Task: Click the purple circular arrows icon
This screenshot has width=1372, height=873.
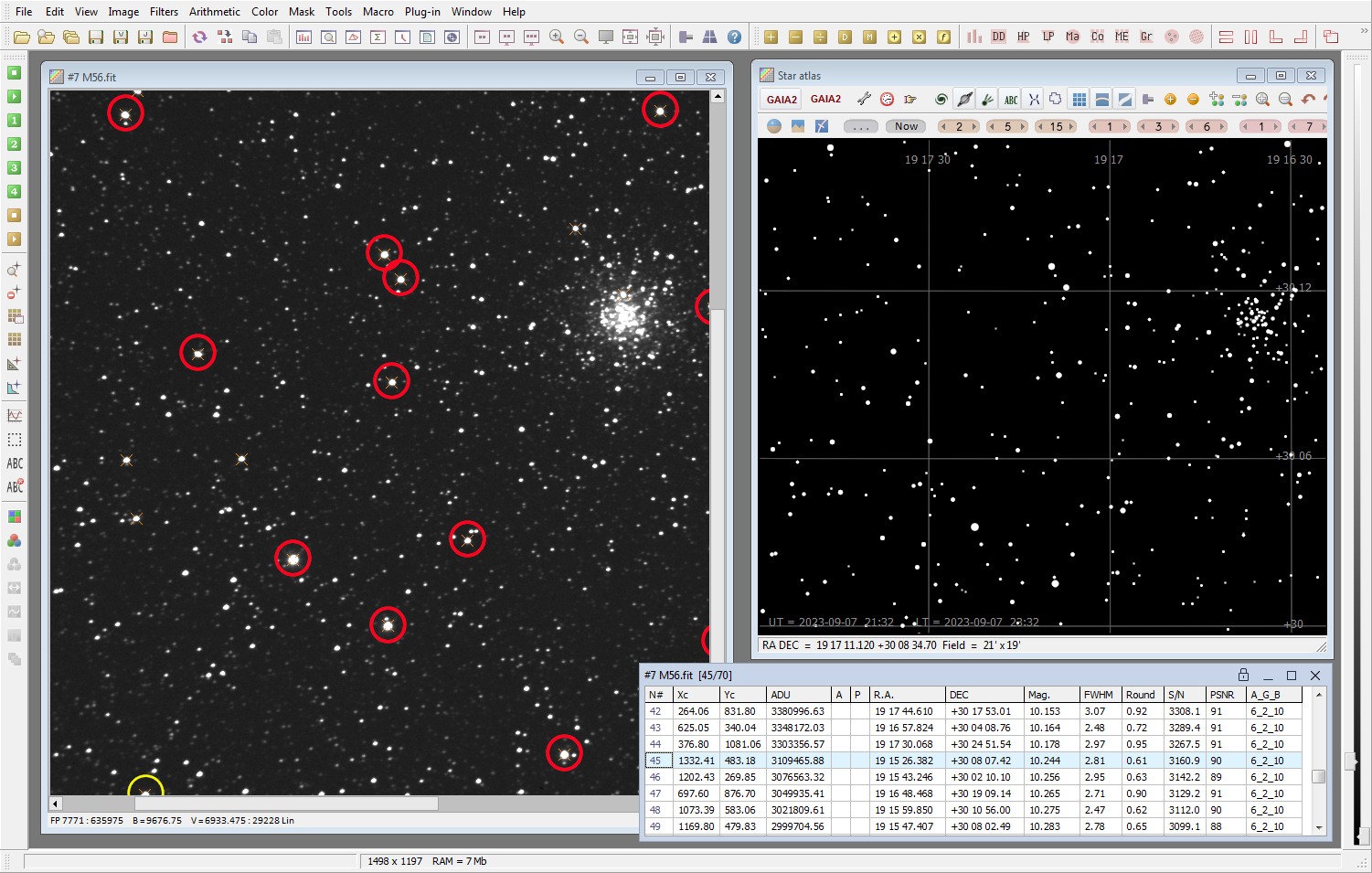Action: [x=199, y=37]
